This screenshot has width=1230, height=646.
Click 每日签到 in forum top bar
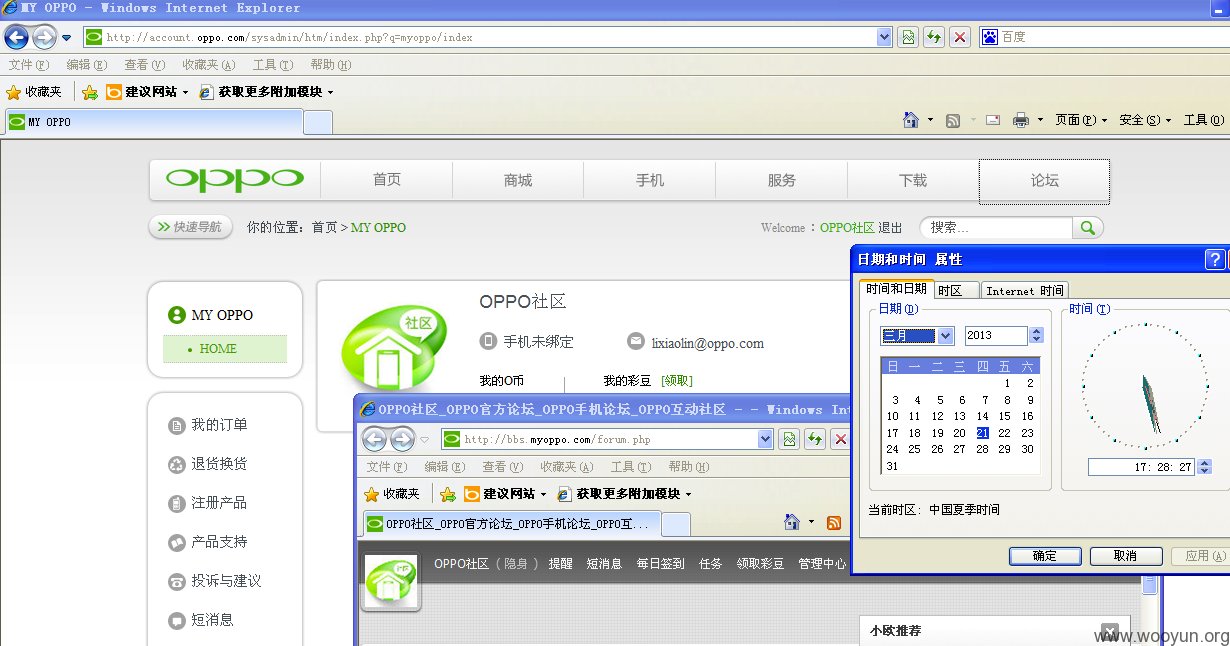(661, 563)
